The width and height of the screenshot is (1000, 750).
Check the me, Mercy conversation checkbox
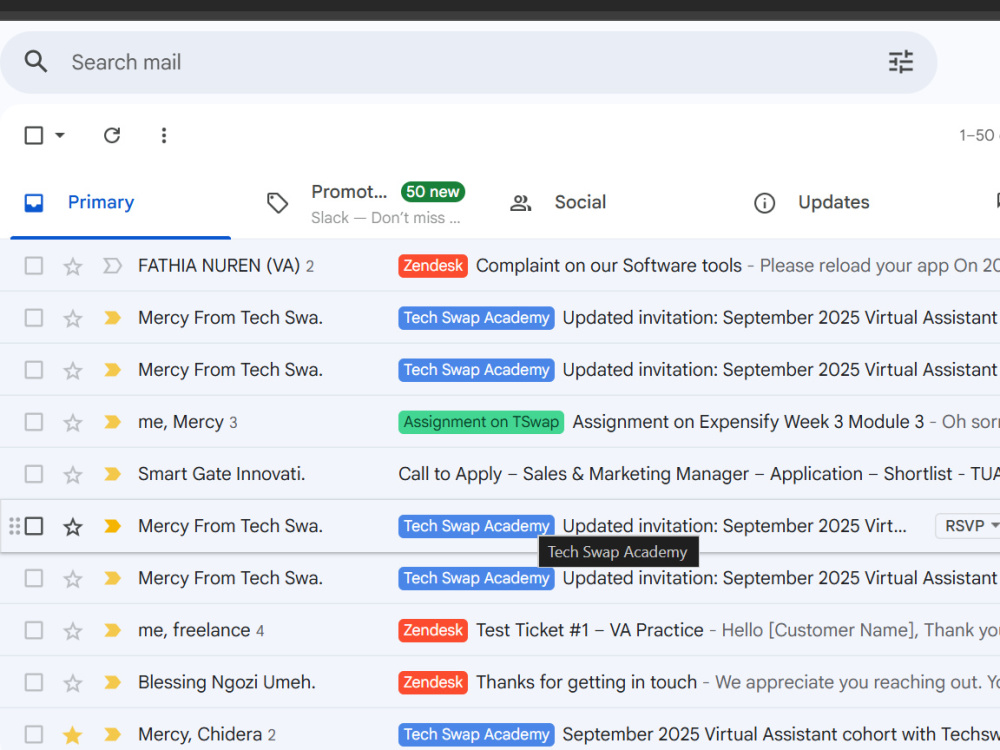[34, 422]
